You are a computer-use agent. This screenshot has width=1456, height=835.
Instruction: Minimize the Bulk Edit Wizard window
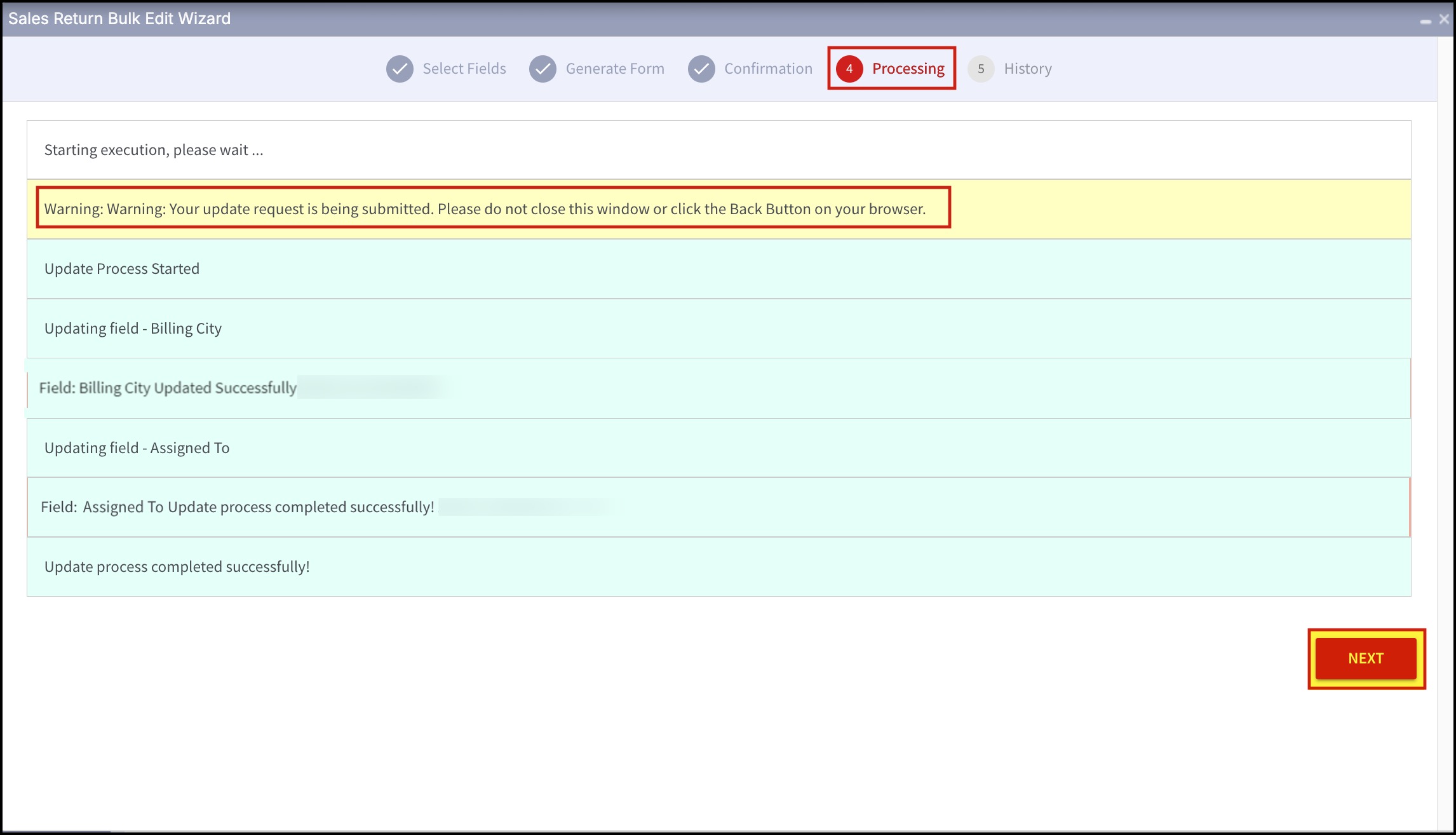pyautogui.click(x=1426, y=20)
